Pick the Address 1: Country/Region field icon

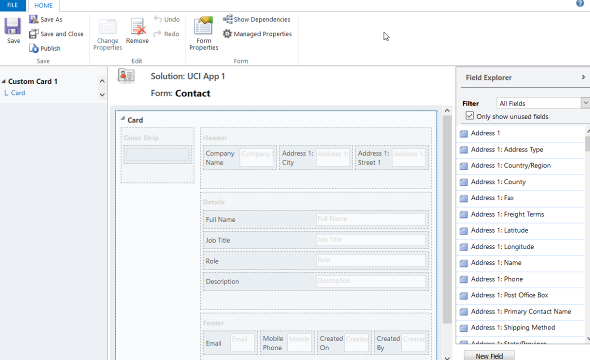coord(464,166)
